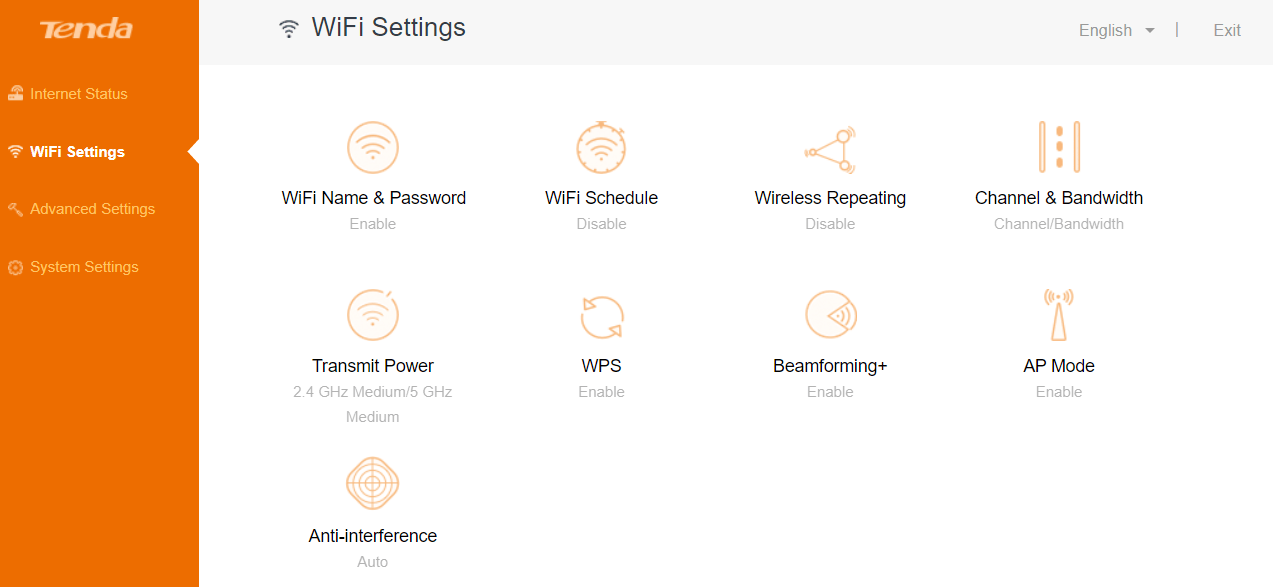Select the Wireless Repeating icon
This screenshot has height=587, width=1273.
pos(830,147)
